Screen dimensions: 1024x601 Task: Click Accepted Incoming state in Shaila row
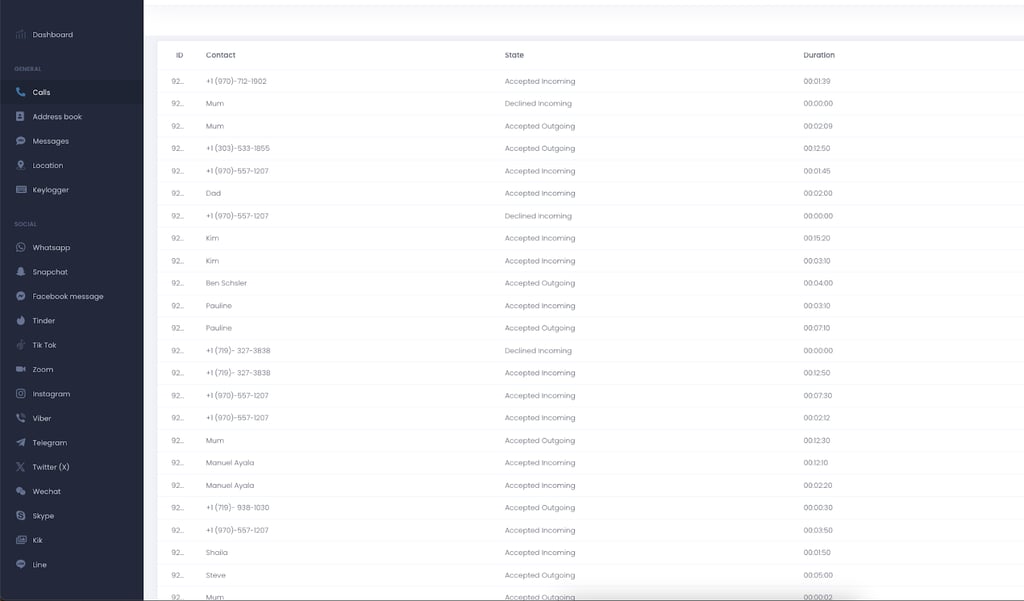540,553
